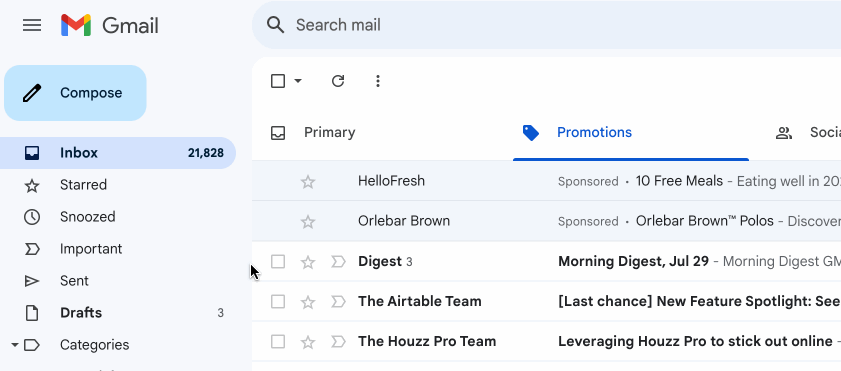Image resolution: width=841 pixels, height=371 pixels.
Task: Click the Sent arrow icon
Action: (32, 281)
